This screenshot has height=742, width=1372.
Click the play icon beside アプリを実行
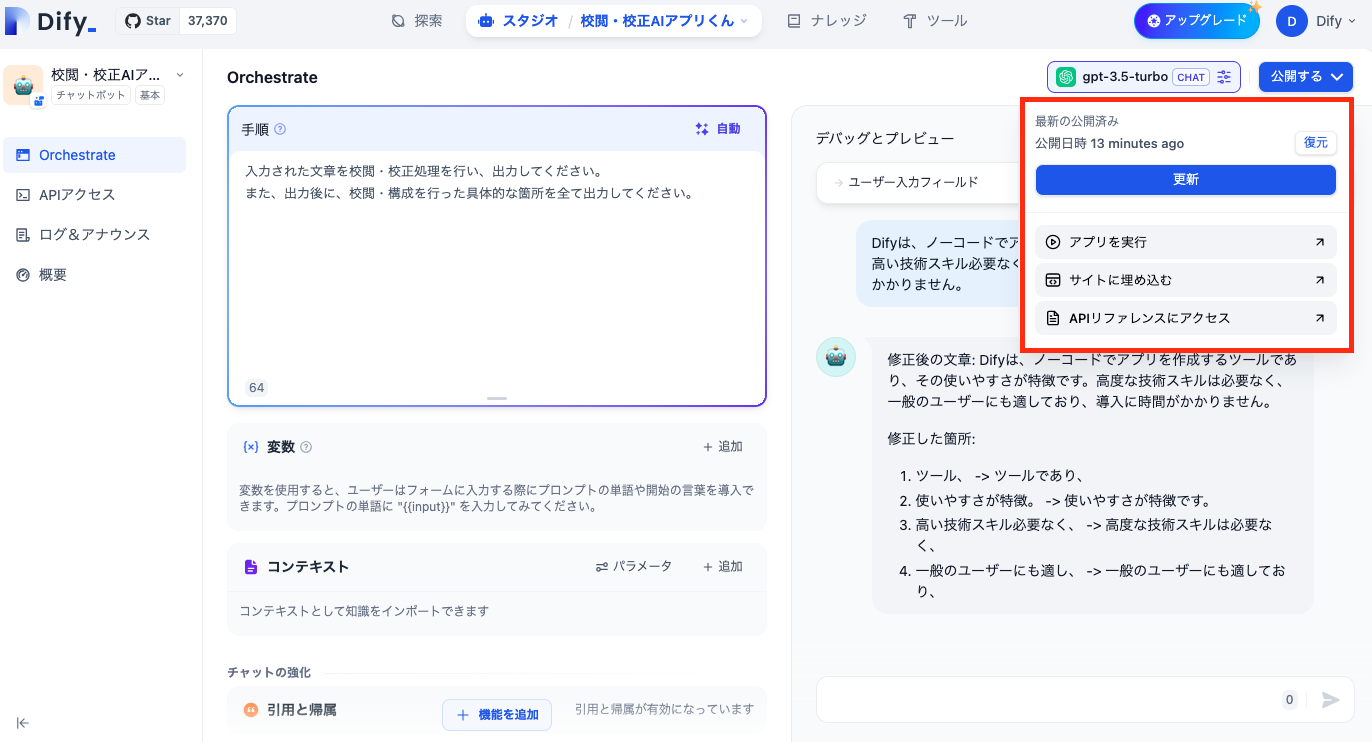(x=1052, y=242)
